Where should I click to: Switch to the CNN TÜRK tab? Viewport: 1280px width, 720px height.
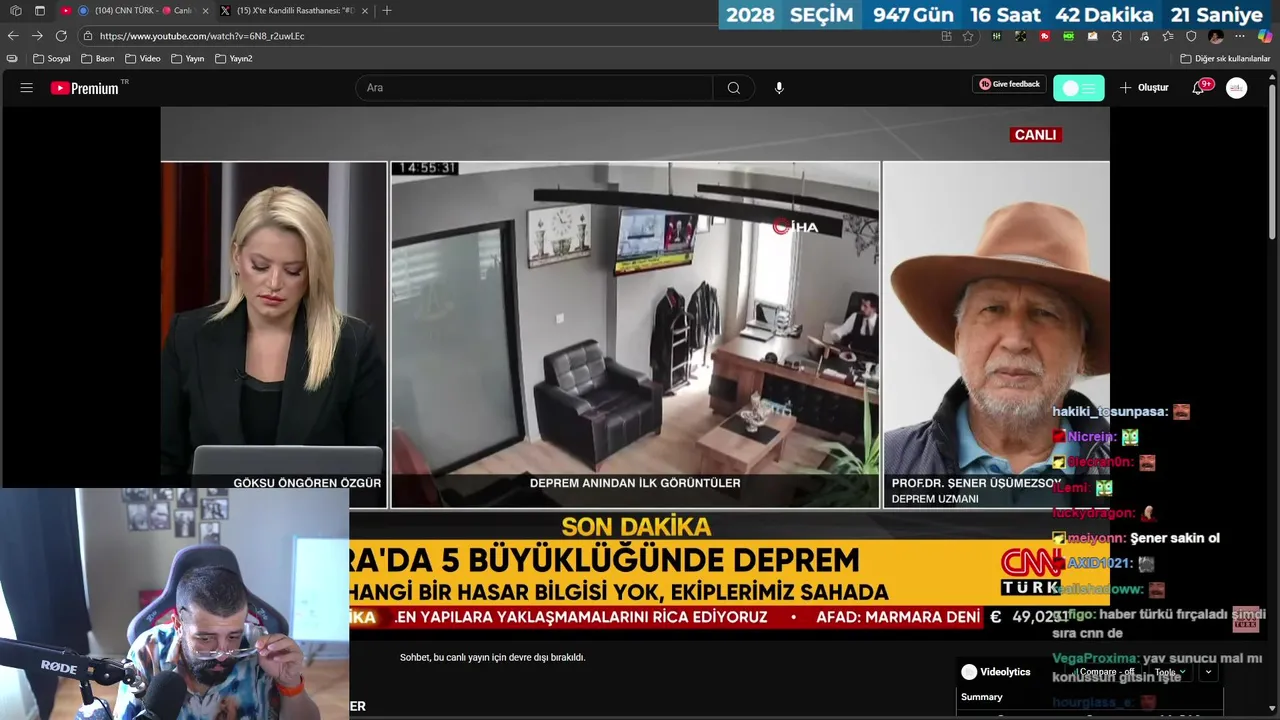[x=134, y=10]
